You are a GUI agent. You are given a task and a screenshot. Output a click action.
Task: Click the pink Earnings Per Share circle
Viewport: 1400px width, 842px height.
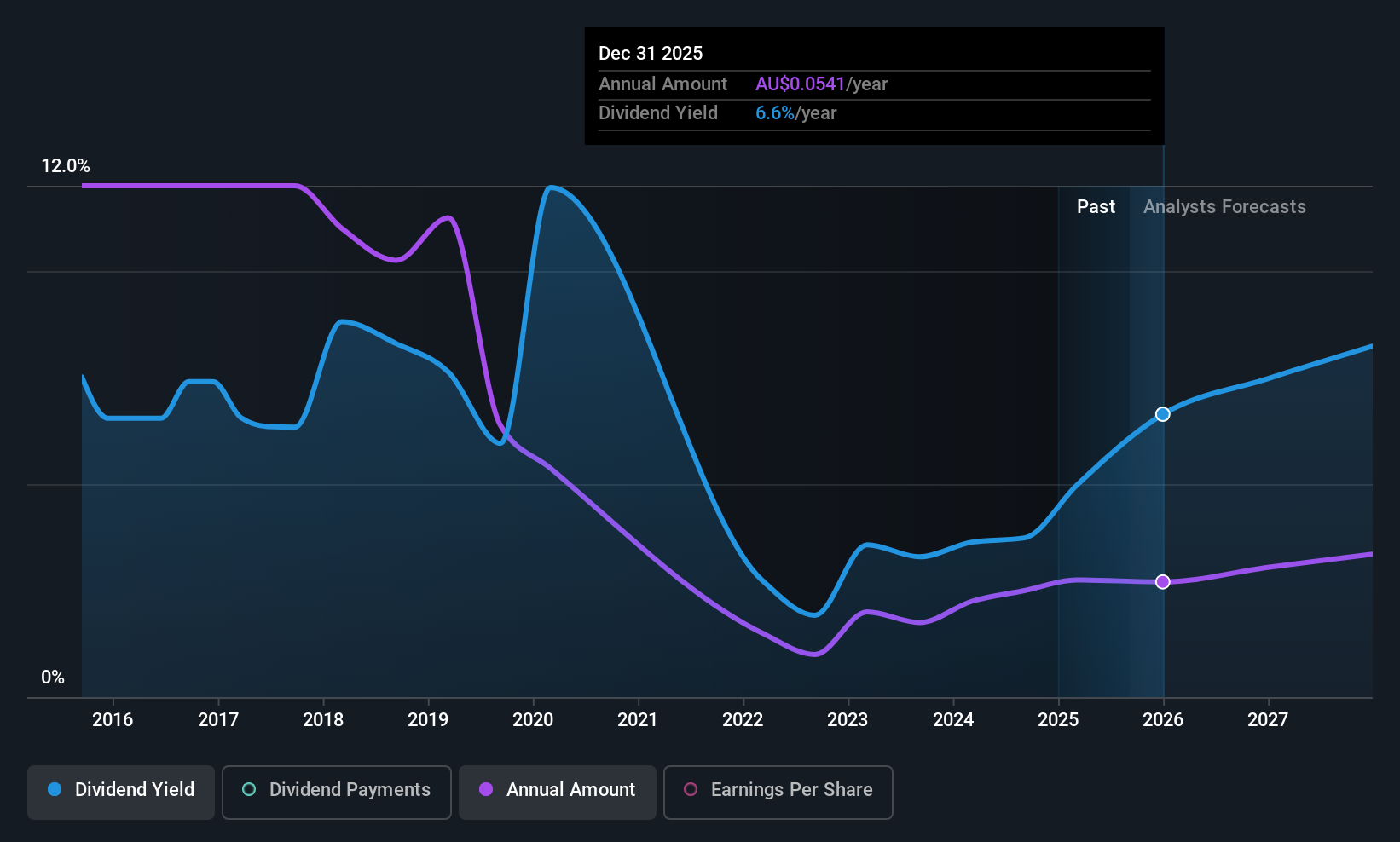coord(691,789)
